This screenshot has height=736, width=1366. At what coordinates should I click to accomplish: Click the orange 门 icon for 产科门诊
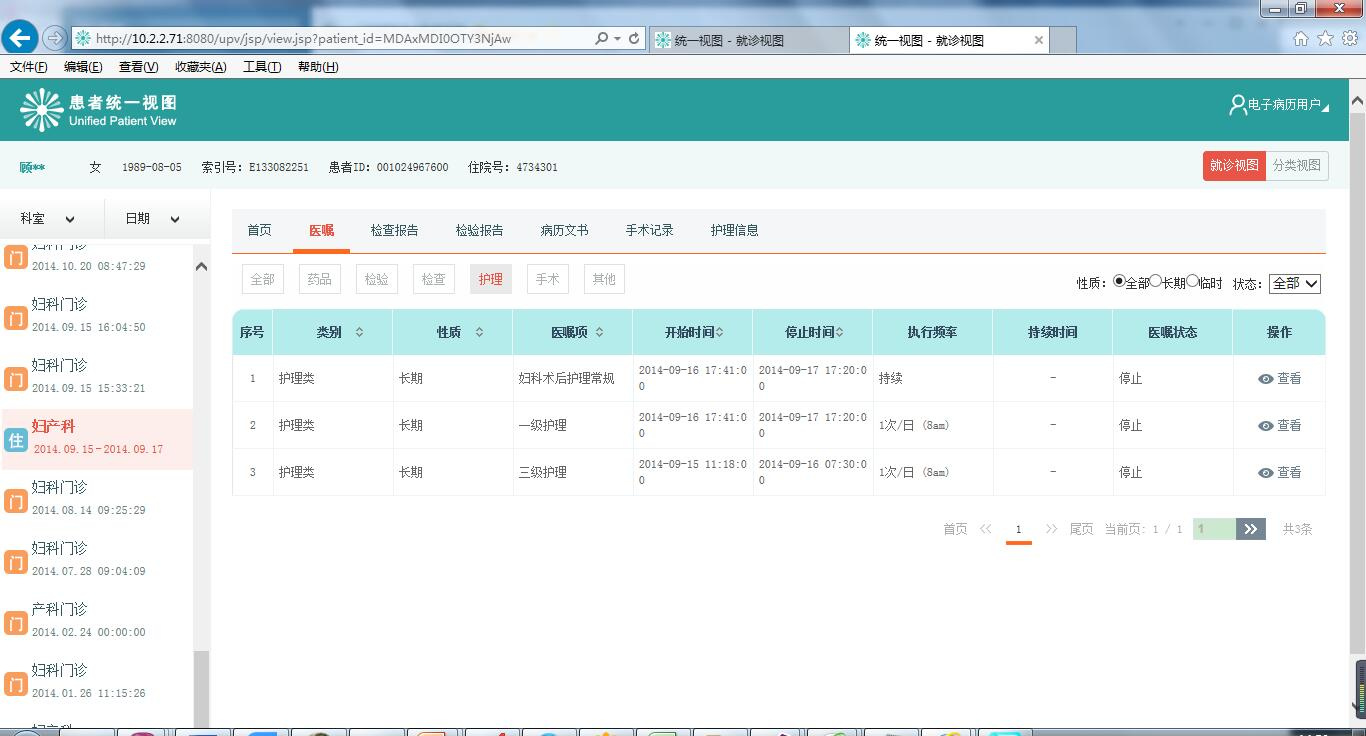[15, 623]
